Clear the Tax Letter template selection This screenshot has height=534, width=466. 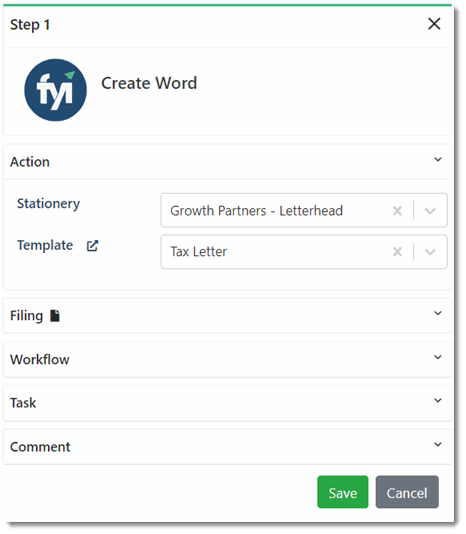pos(397,252)
